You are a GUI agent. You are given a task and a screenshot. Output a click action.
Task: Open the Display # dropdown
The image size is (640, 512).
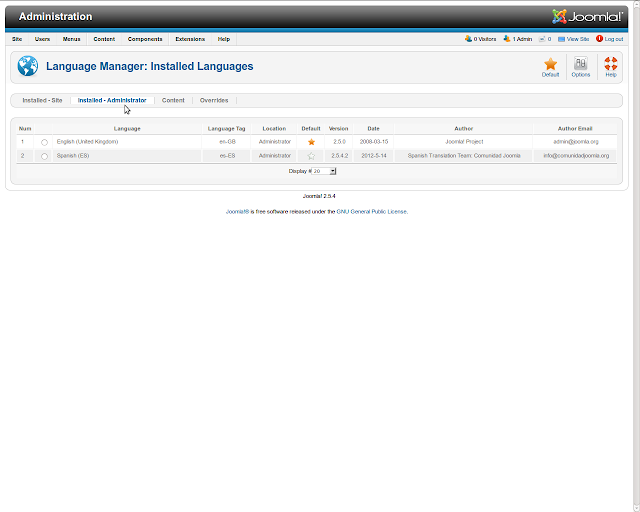tap(324, 171)
